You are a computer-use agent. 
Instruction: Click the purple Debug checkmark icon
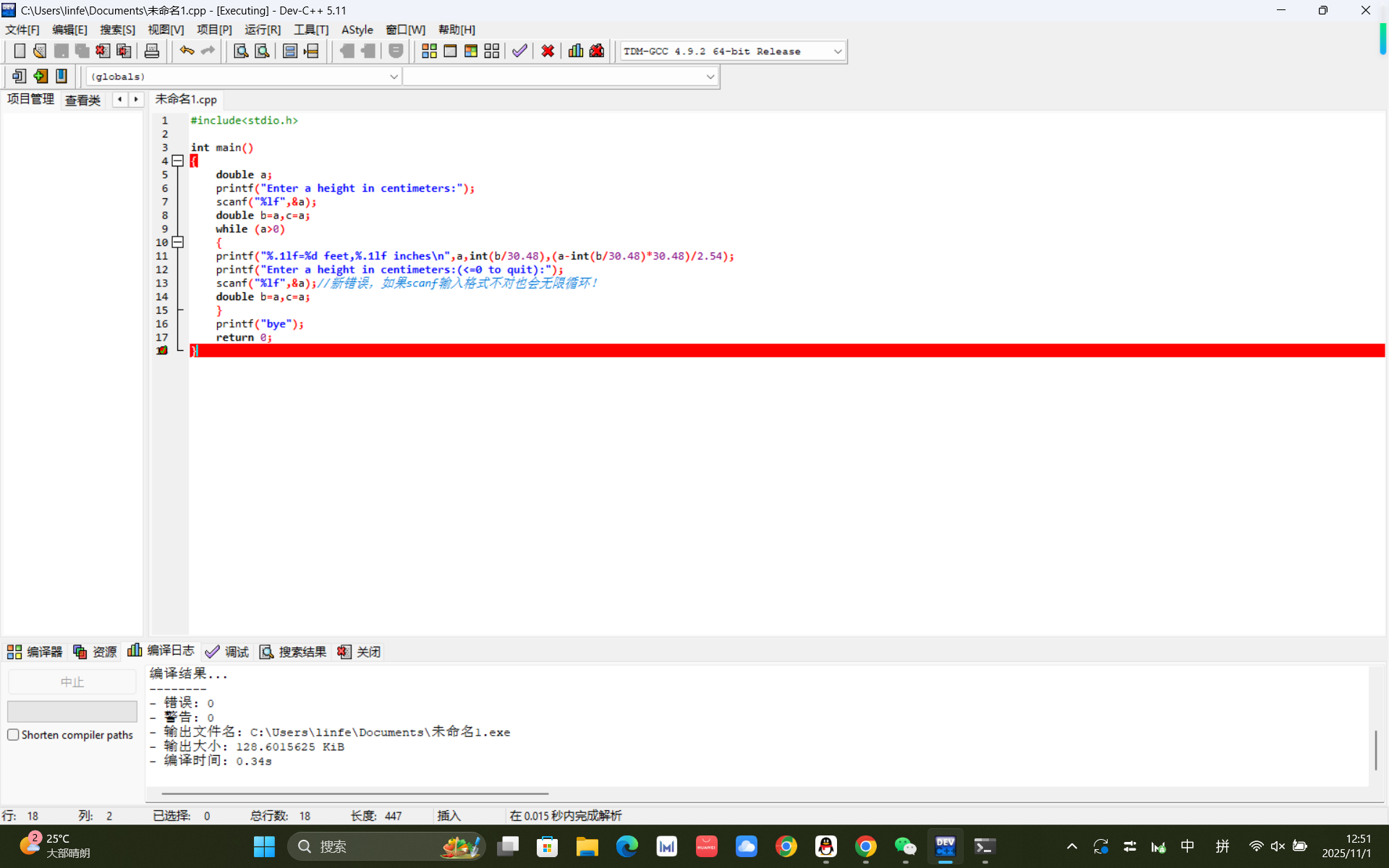point(519,51)
